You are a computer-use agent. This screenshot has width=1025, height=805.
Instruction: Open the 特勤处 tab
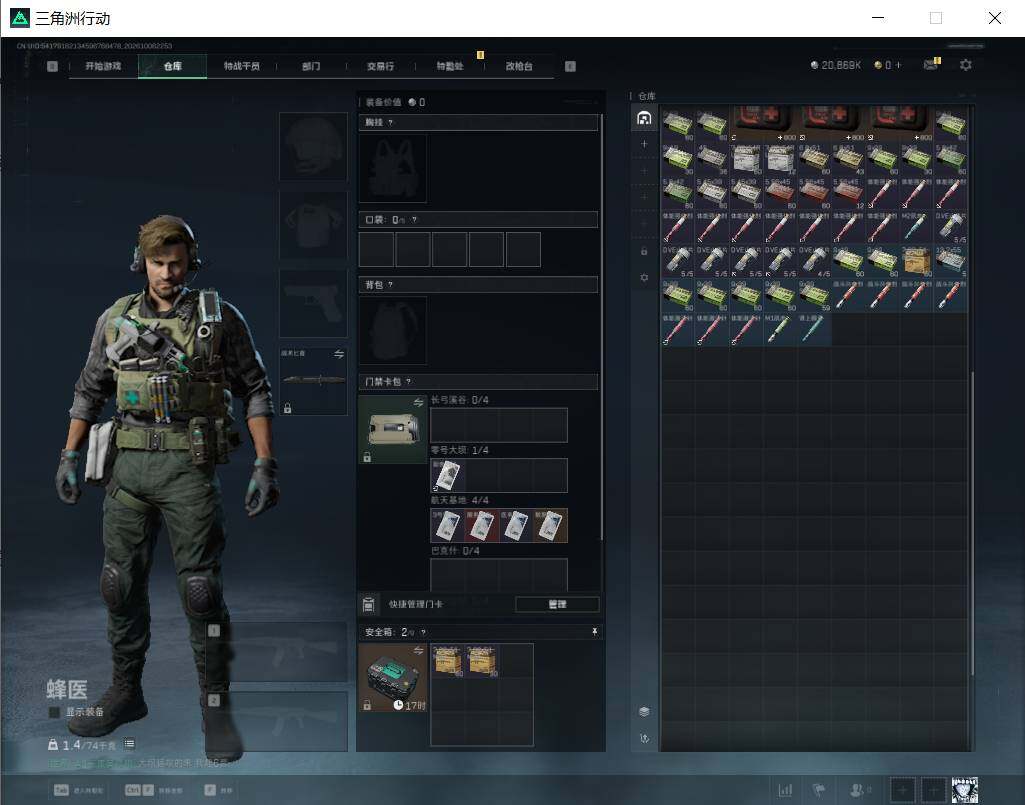(450, 66)
